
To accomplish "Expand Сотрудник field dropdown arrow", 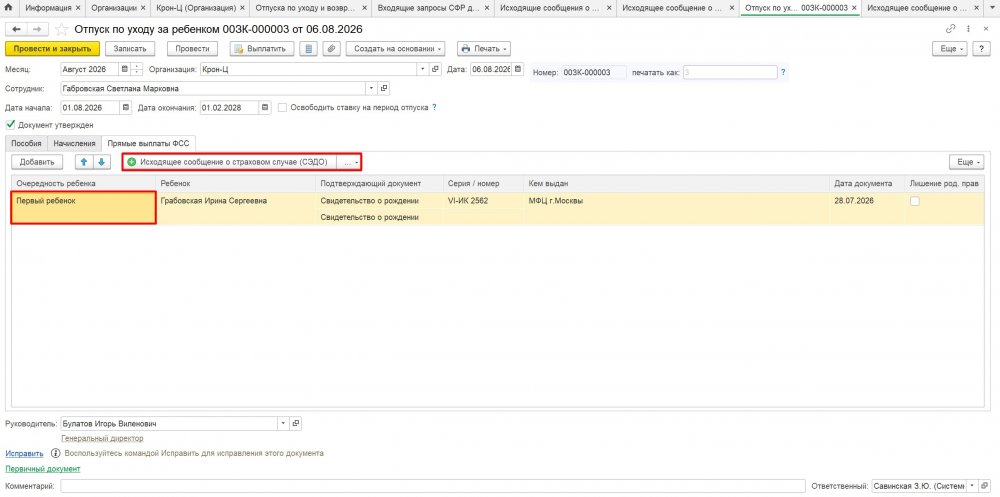I will tap(372, 88).
